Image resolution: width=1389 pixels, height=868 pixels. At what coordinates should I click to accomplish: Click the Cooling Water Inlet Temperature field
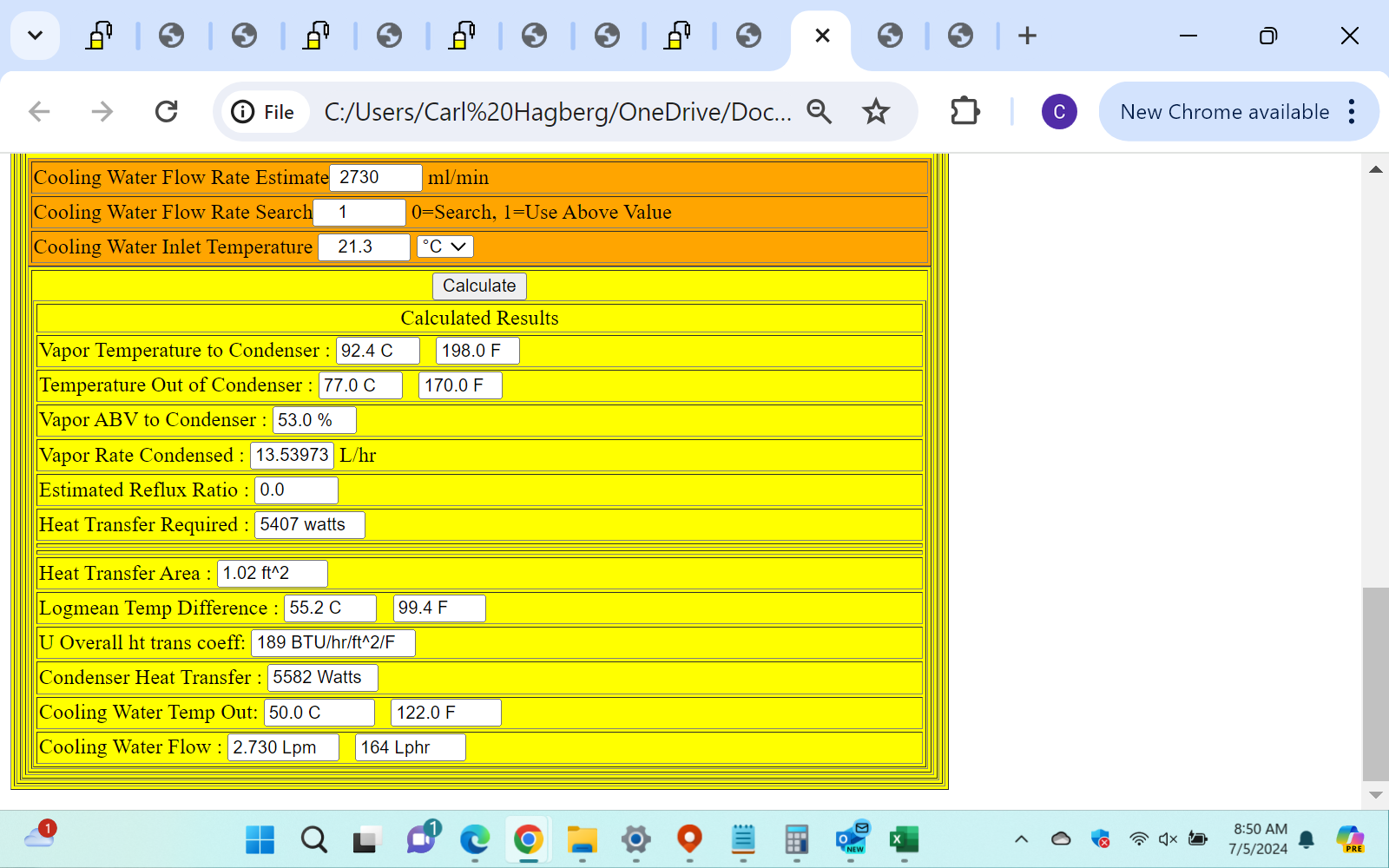pos(364,247)
